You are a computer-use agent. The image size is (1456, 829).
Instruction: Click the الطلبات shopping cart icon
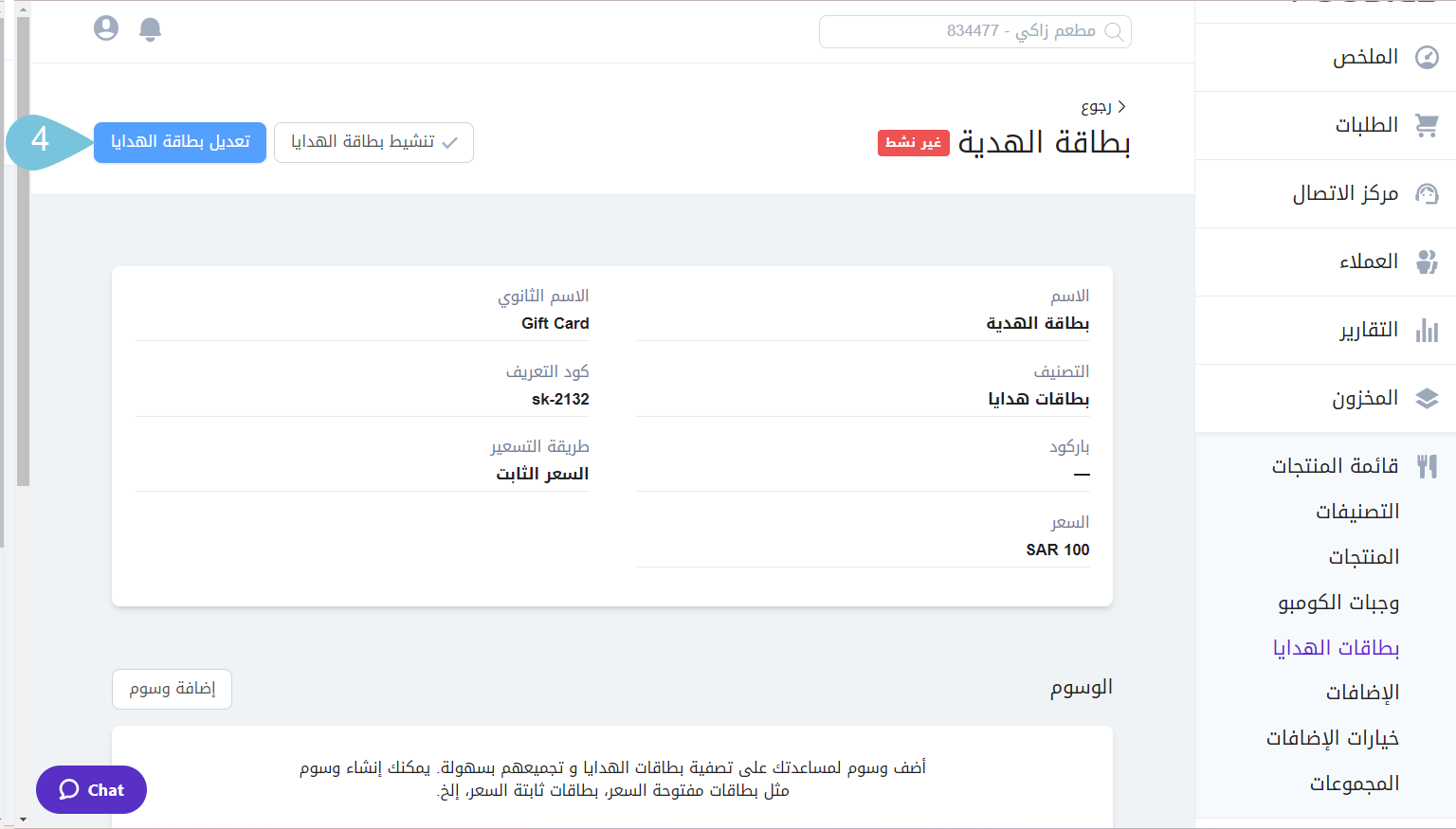click(x=1427, y=125)
